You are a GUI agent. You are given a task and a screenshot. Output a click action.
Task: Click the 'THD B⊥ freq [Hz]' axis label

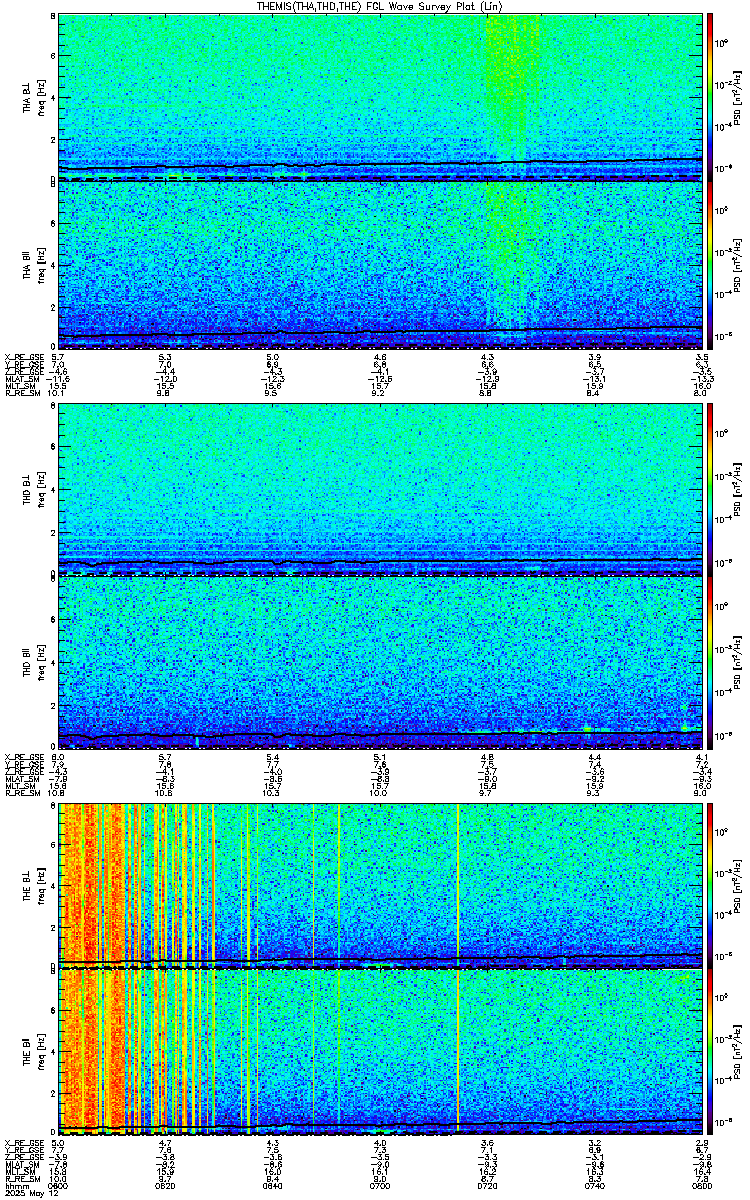33,490
